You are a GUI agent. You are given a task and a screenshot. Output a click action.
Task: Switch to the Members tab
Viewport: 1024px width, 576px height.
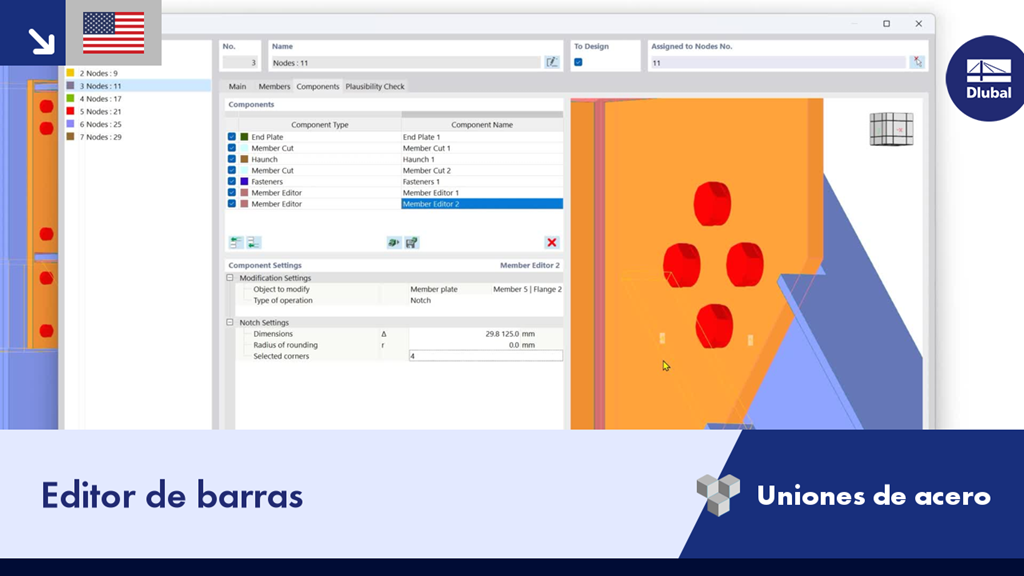tap(274, 86)
